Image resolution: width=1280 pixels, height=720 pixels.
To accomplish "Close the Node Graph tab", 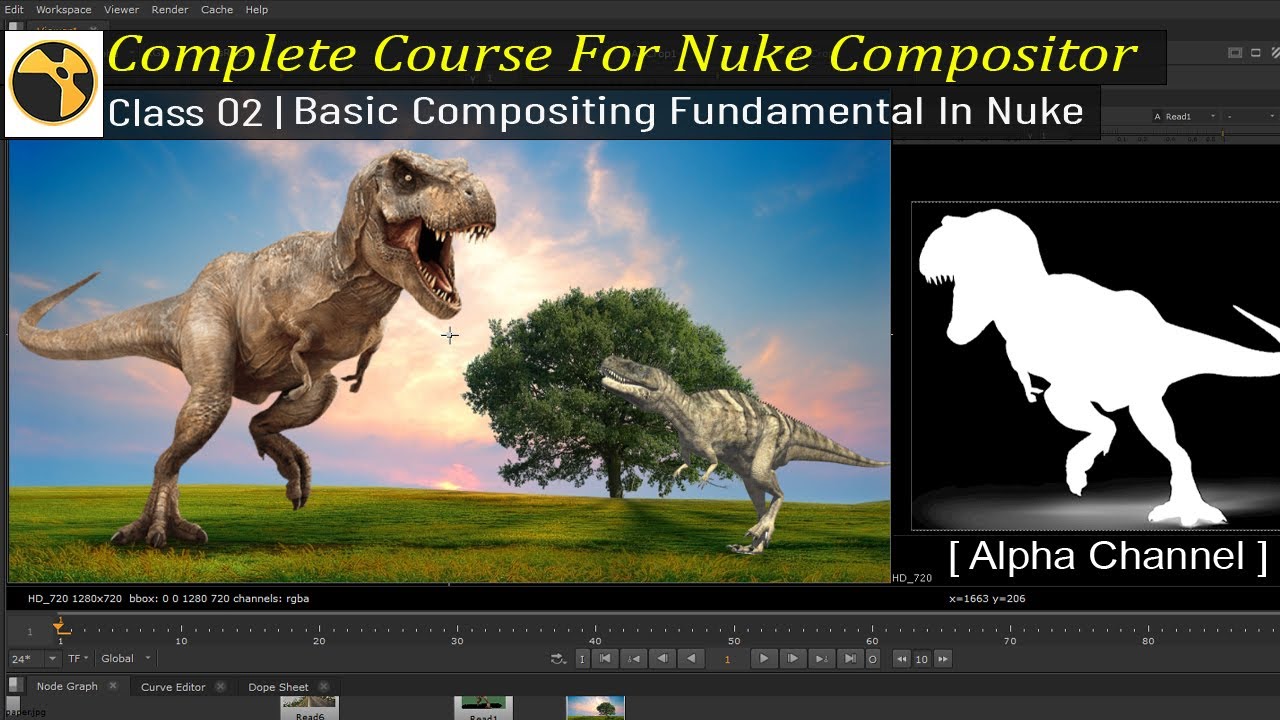I will coord(113,686).
